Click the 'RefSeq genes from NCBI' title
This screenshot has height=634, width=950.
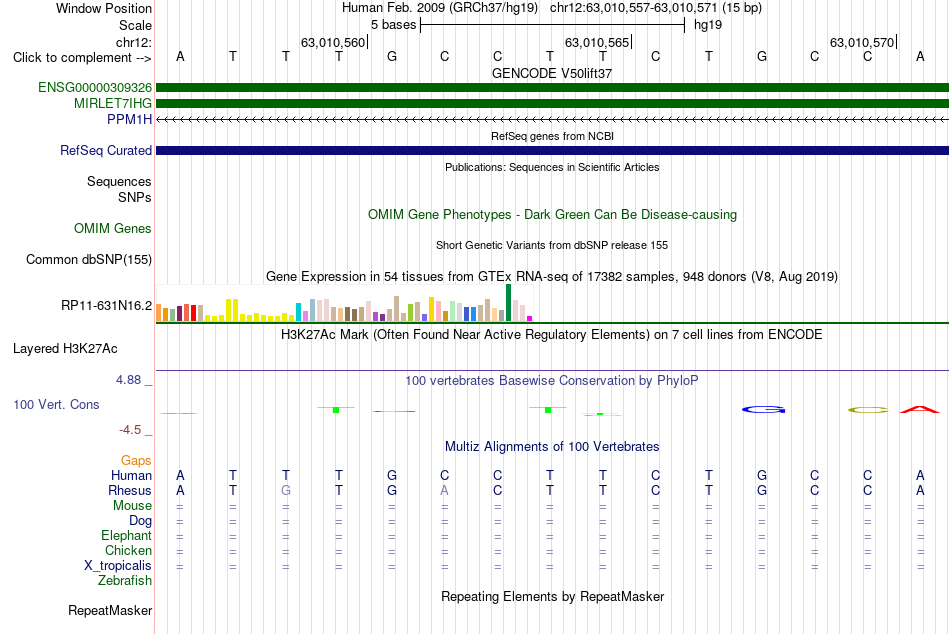click(x=552, y=136)
